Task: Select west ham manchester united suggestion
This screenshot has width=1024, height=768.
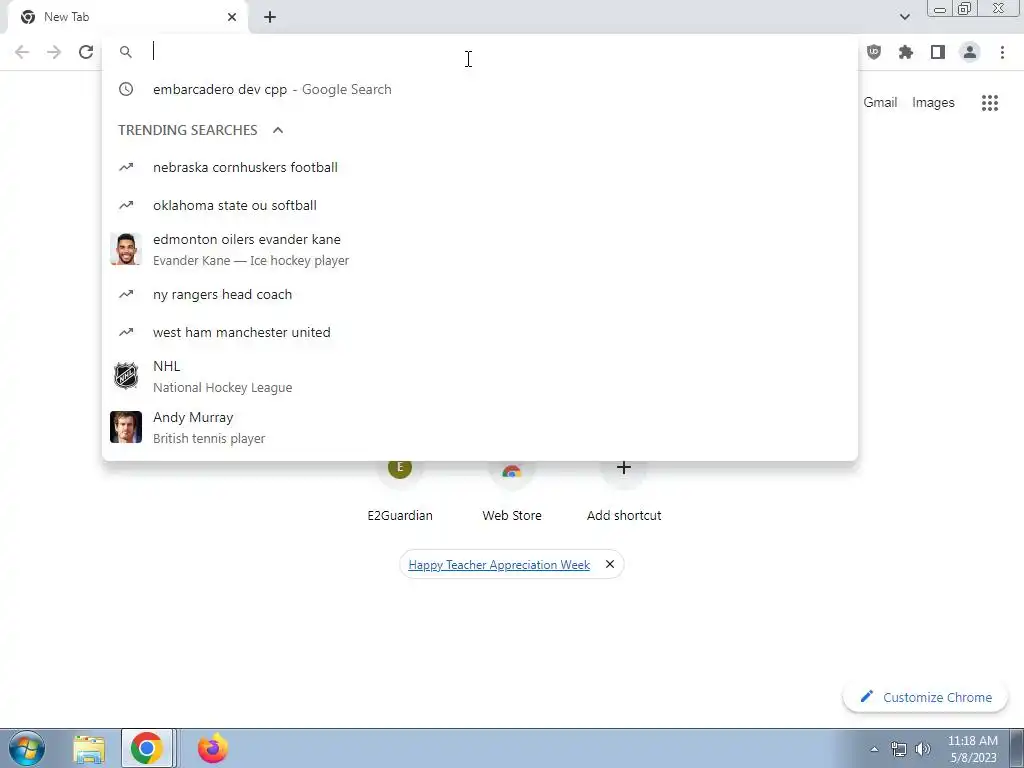Action: [480, 332]
